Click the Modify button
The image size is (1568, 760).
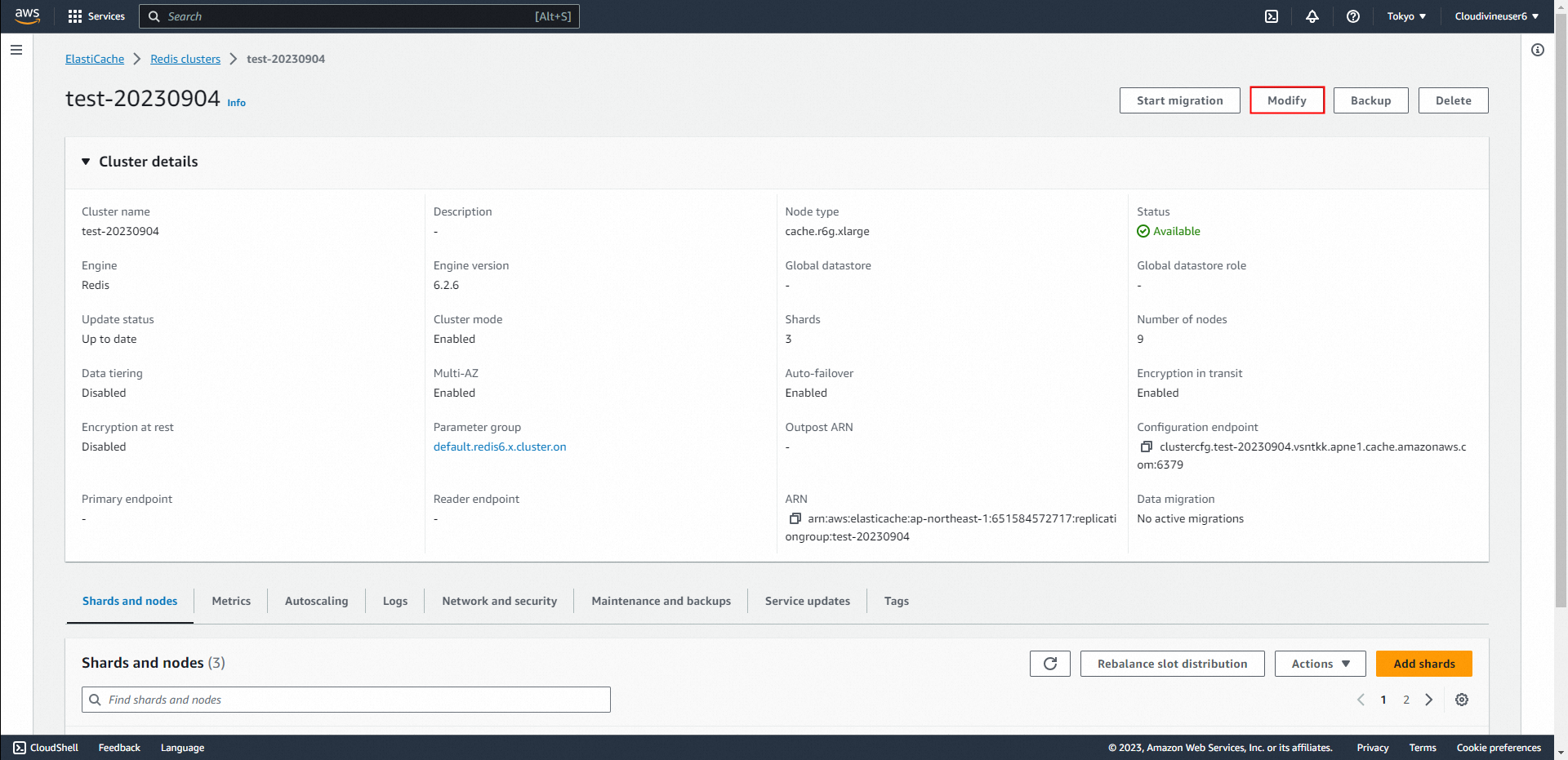click(x=1287, y=100)
